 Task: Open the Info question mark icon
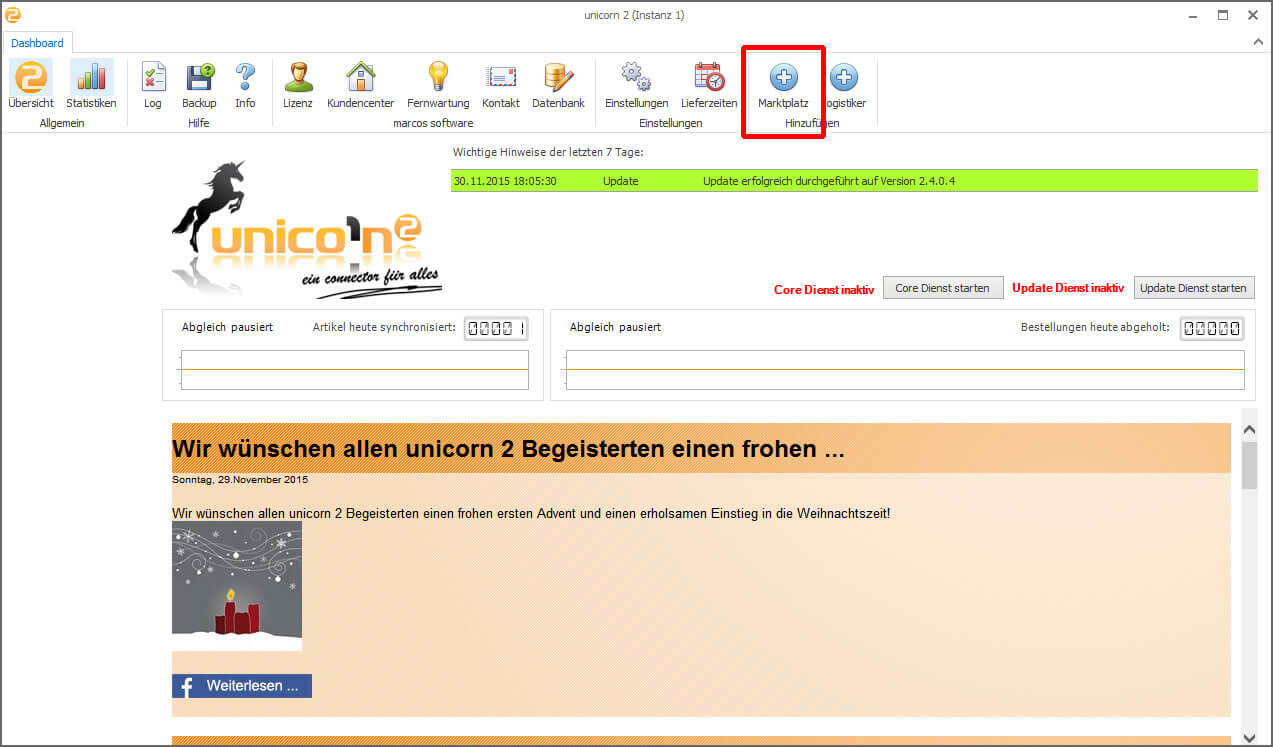point(245,78)
